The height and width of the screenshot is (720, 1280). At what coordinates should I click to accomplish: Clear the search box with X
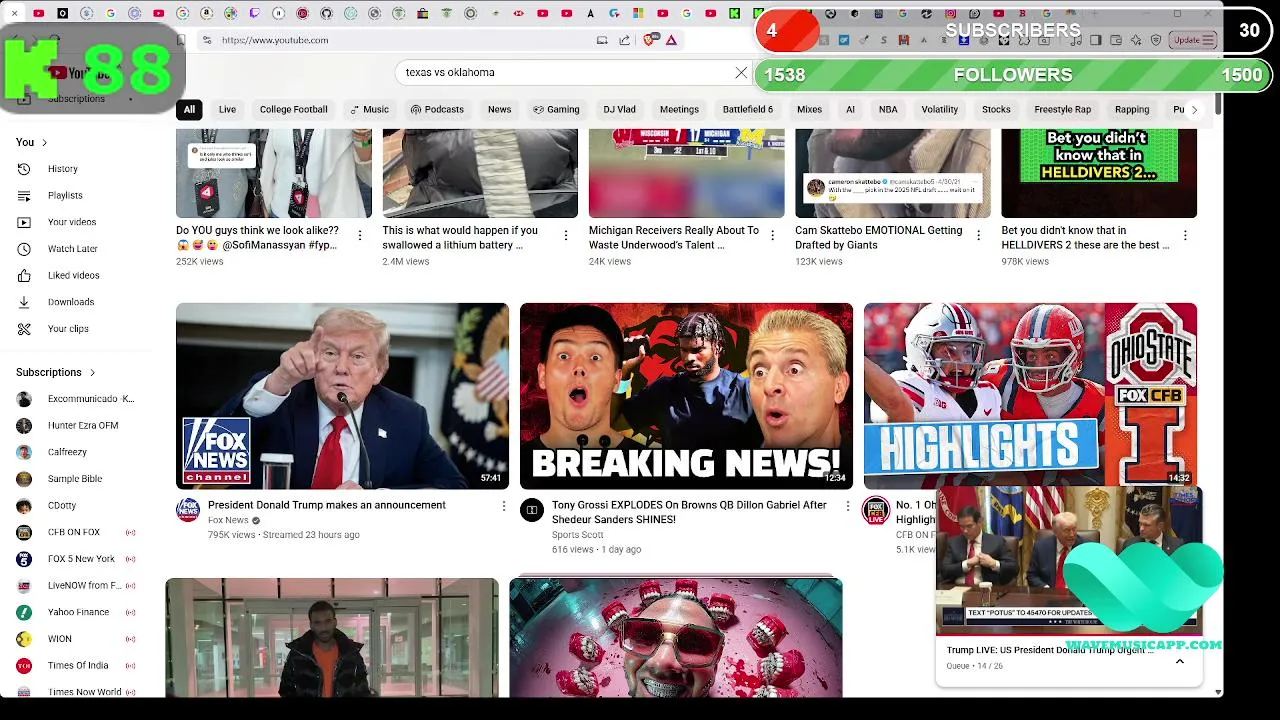pyautogui.click(x=741, y=73)
